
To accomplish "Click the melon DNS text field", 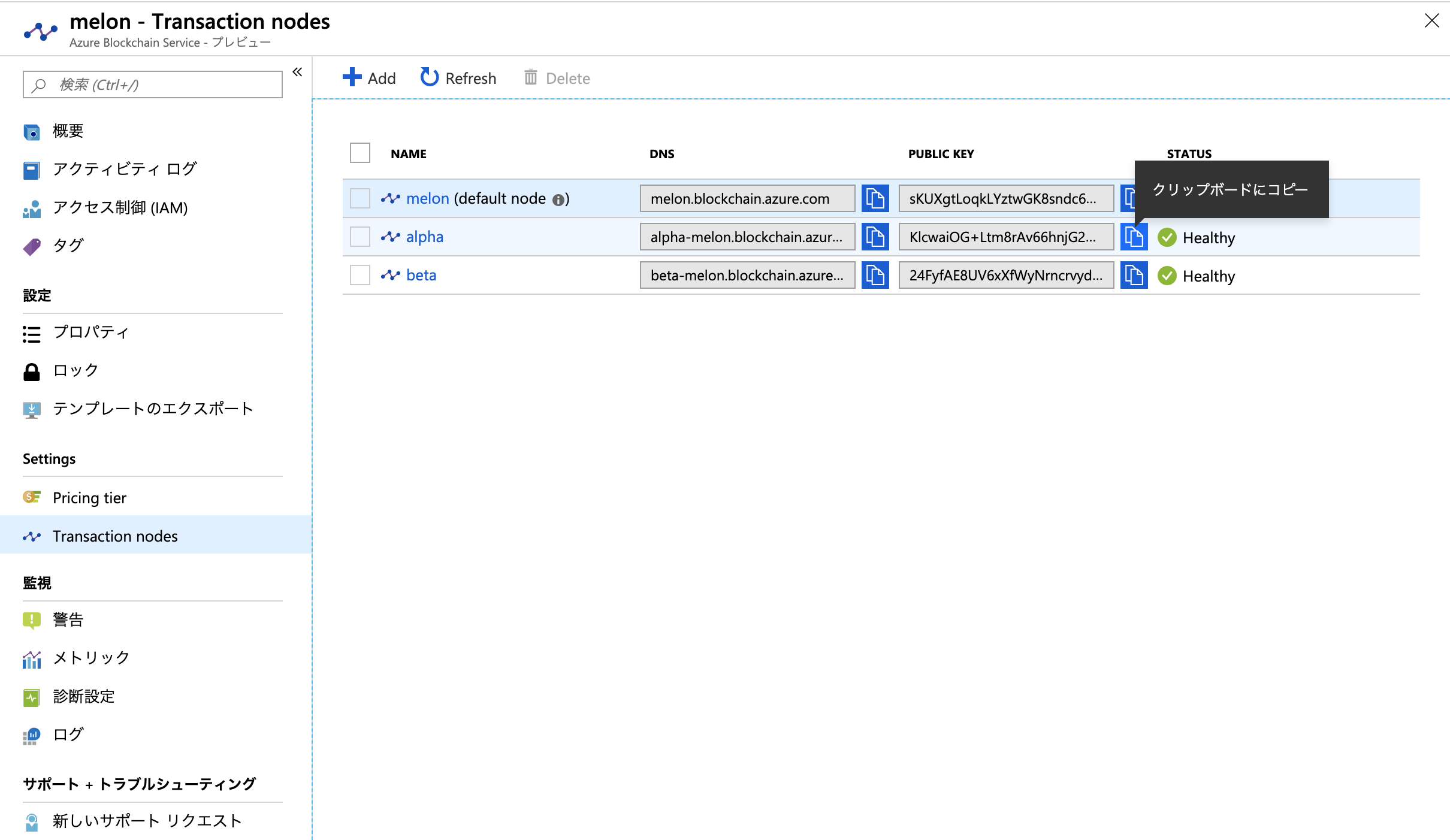I will click(747, 198).
